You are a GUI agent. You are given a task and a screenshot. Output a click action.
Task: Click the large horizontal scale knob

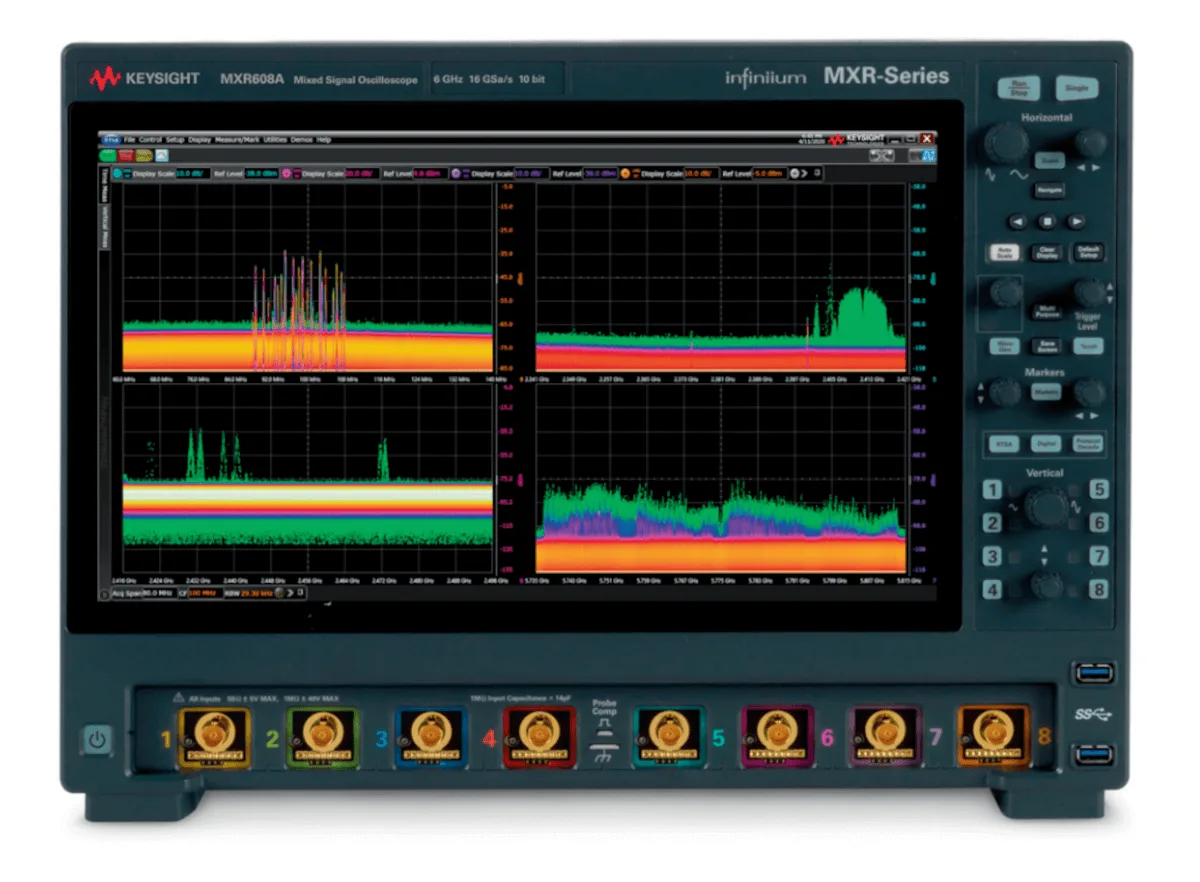[1005, 143]
